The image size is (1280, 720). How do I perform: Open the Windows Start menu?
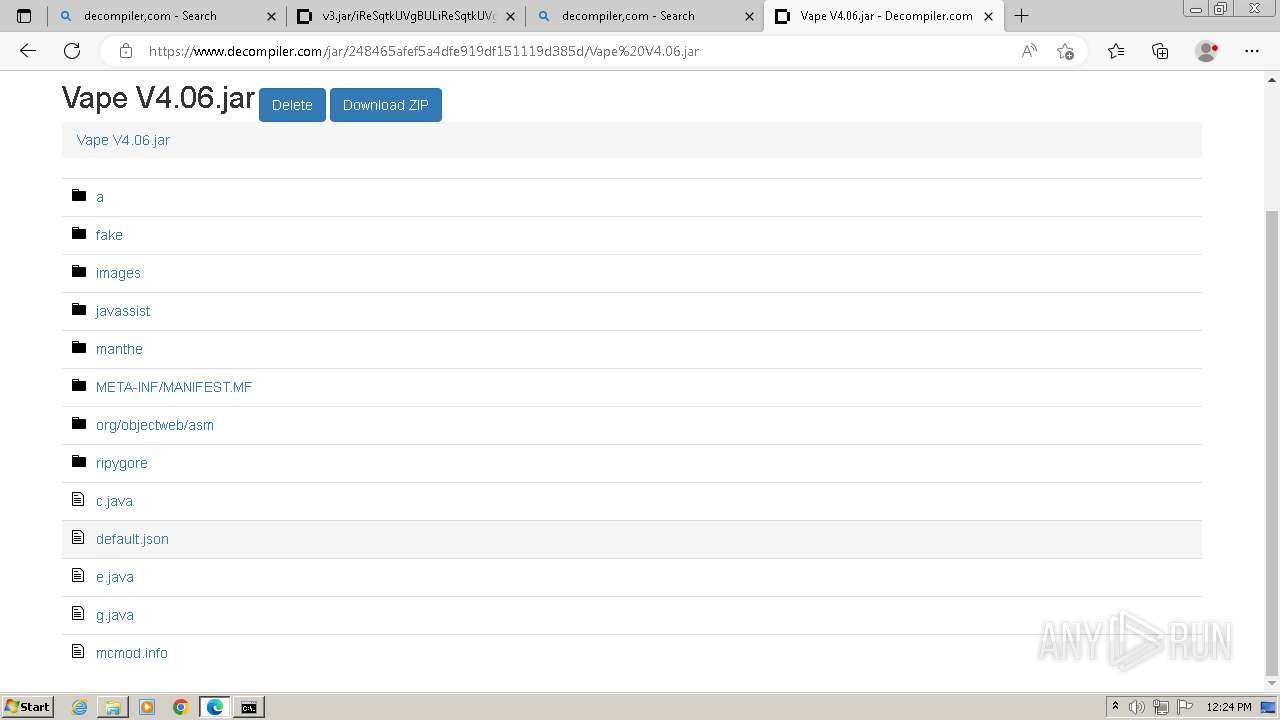[x=28, y=707]
